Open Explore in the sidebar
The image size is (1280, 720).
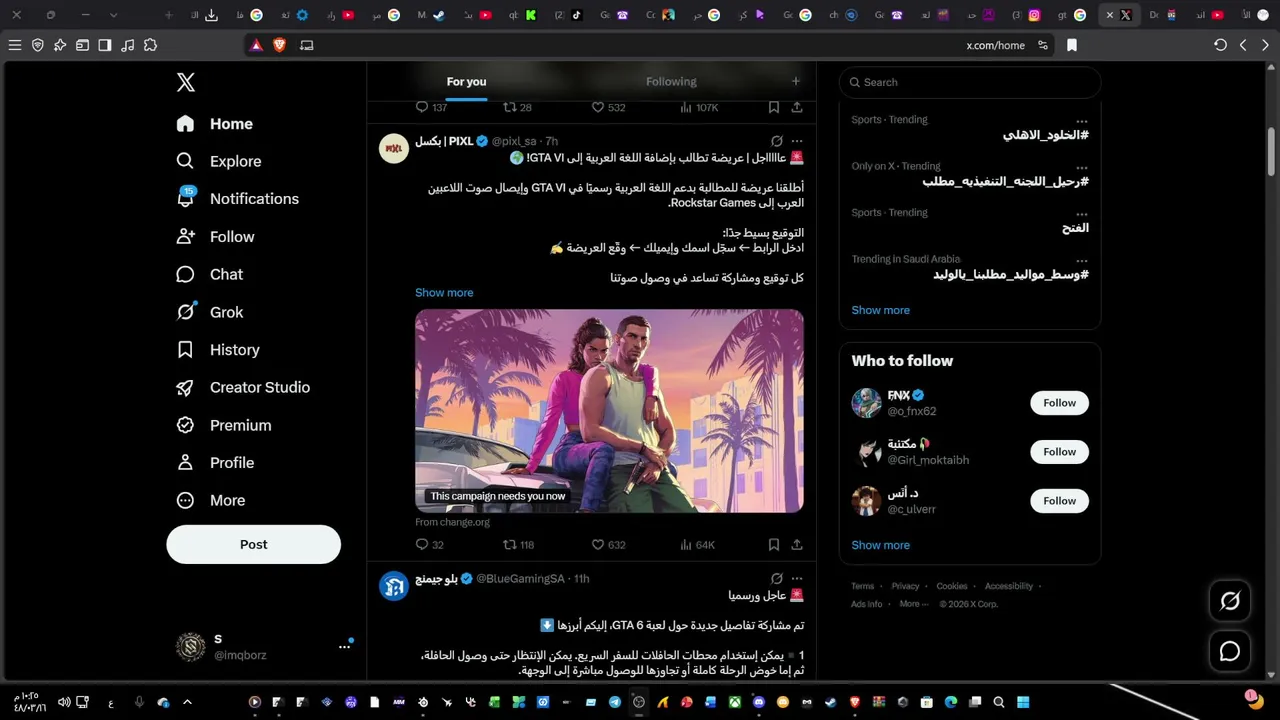click(x=218, y=161)
